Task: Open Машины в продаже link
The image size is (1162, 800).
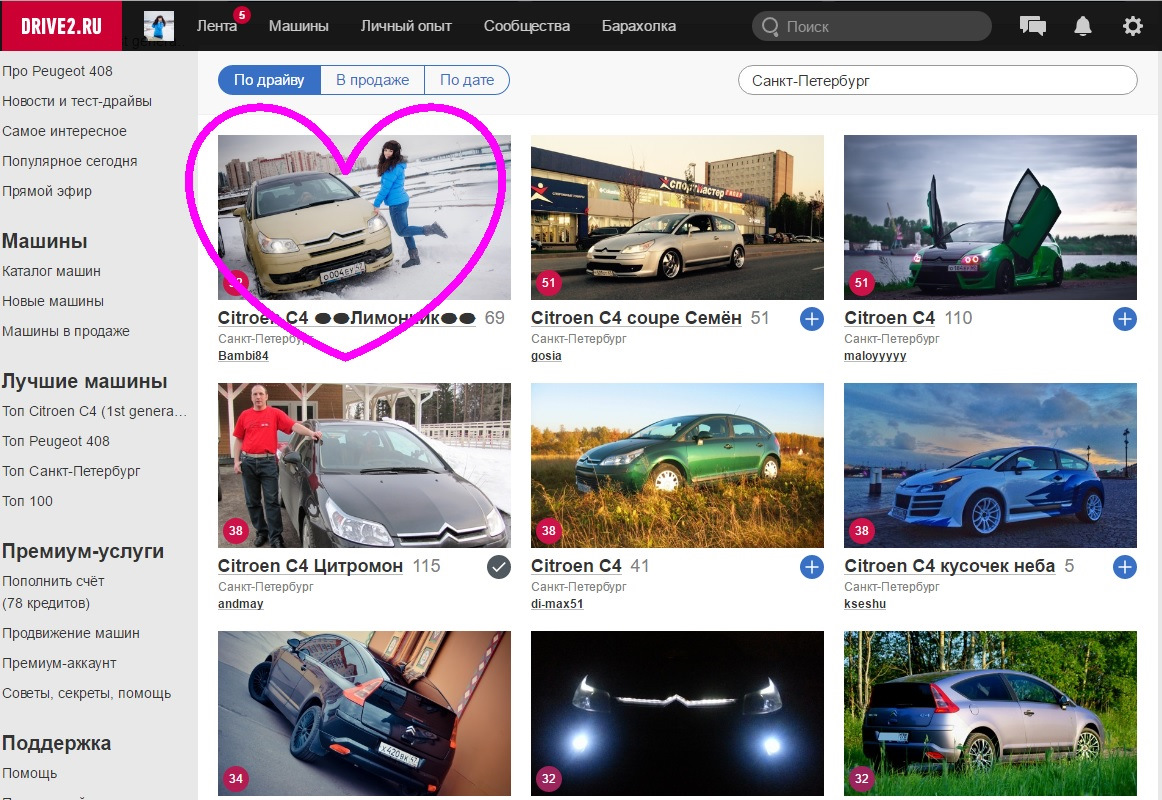Action: click(66, 331)
